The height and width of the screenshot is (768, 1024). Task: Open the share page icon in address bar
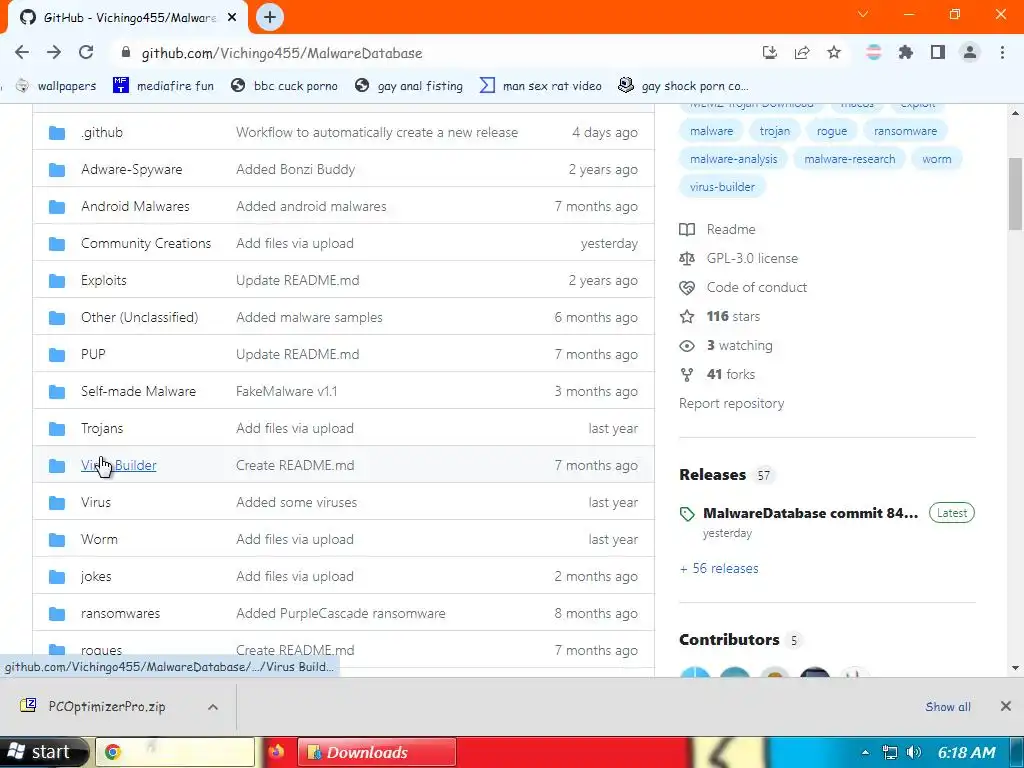click(x=802, y=52)
